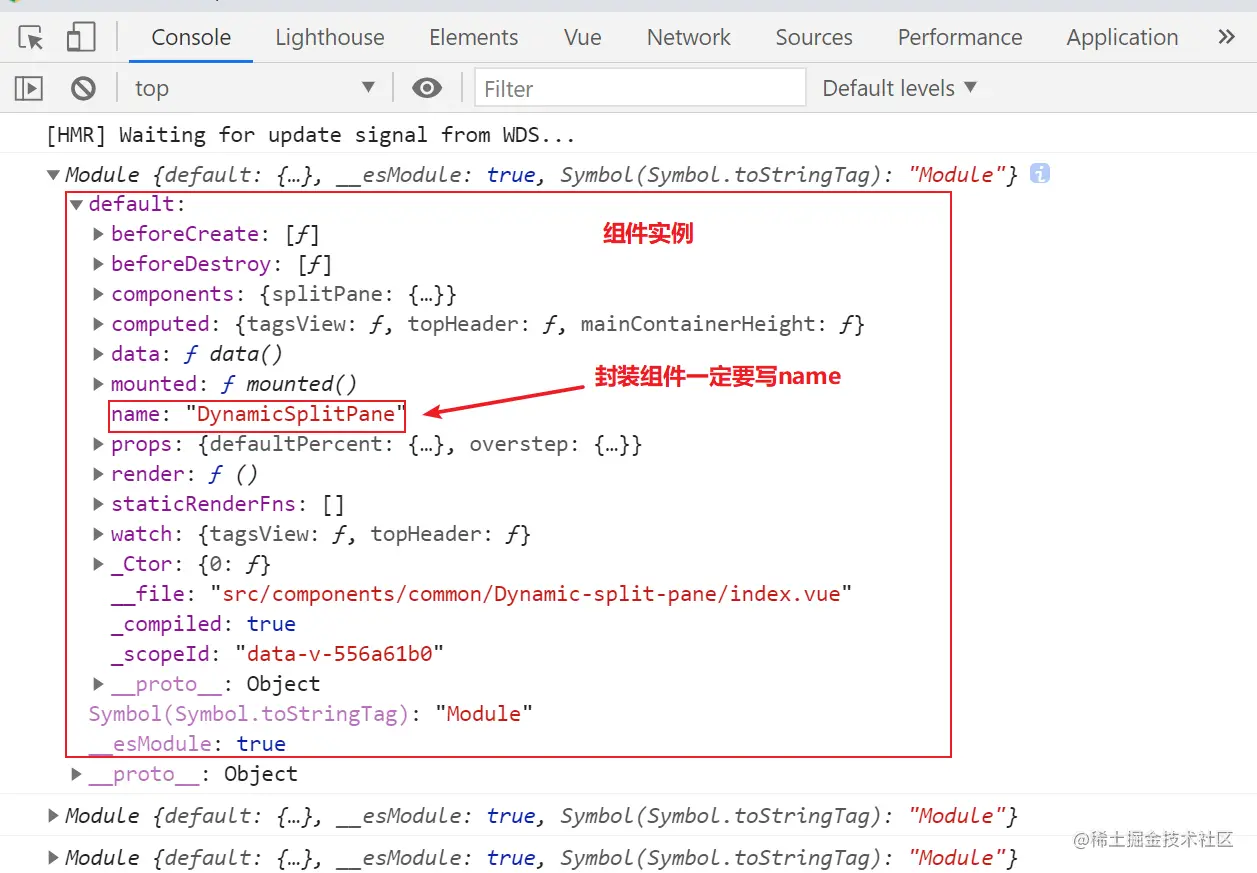Click the Symbol(Symbol.toStringTag) "Module" line
The width and height of the screenshot is (1257, 873).
click(x=310, y=714)
